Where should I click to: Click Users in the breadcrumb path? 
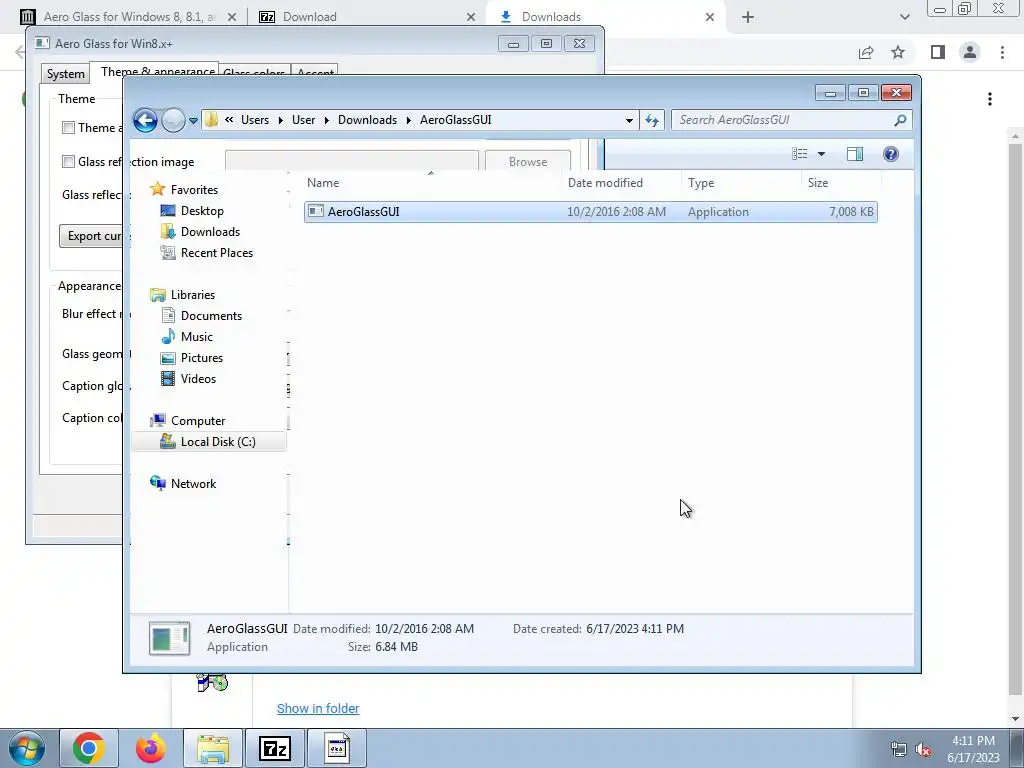[255, 120]
